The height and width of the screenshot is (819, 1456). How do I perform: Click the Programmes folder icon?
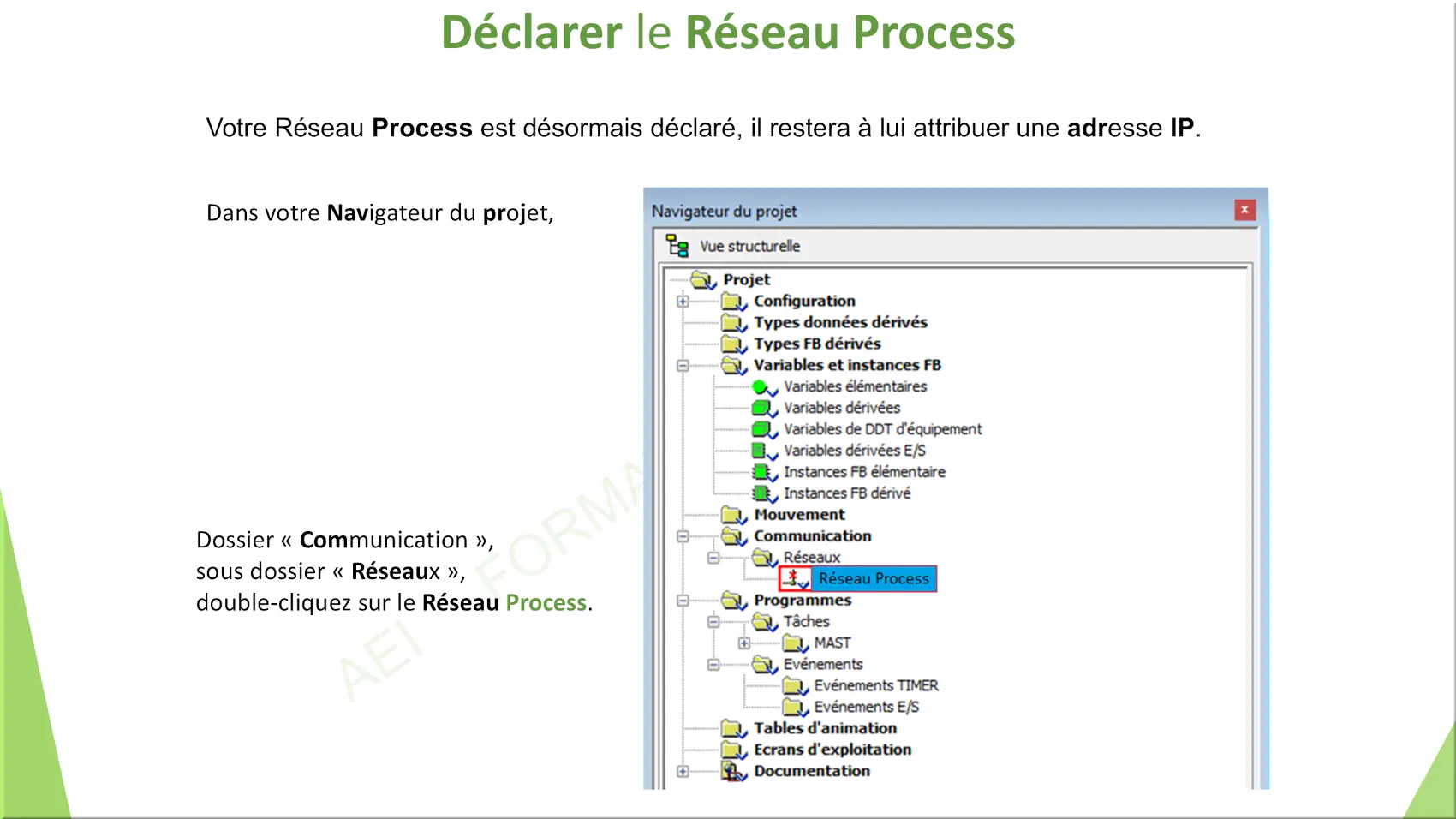[734, 601]
